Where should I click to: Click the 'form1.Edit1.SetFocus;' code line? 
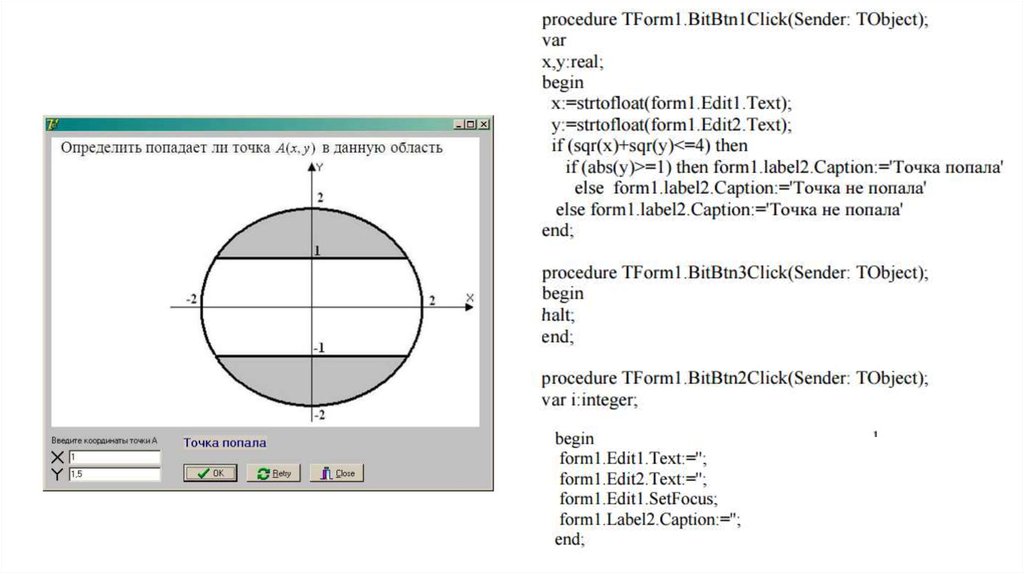point(639,498)
